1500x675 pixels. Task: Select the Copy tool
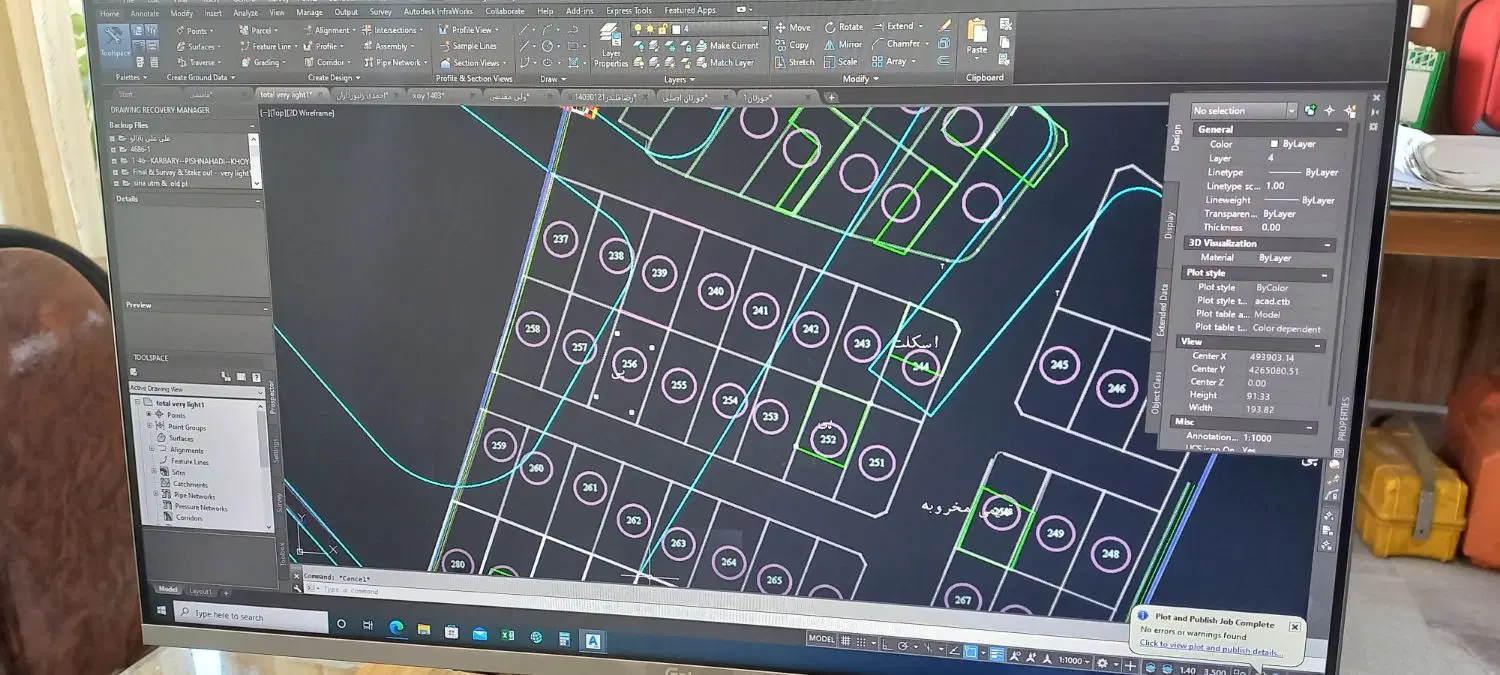click(792, 45)
